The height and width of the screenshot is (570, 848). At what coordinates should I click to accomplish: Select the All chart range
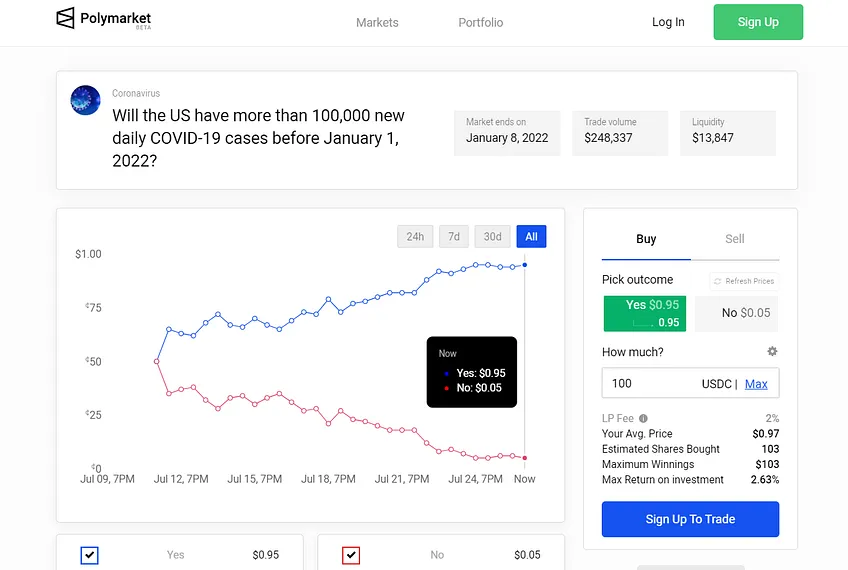pyautogui.click(x=531, y=237)
